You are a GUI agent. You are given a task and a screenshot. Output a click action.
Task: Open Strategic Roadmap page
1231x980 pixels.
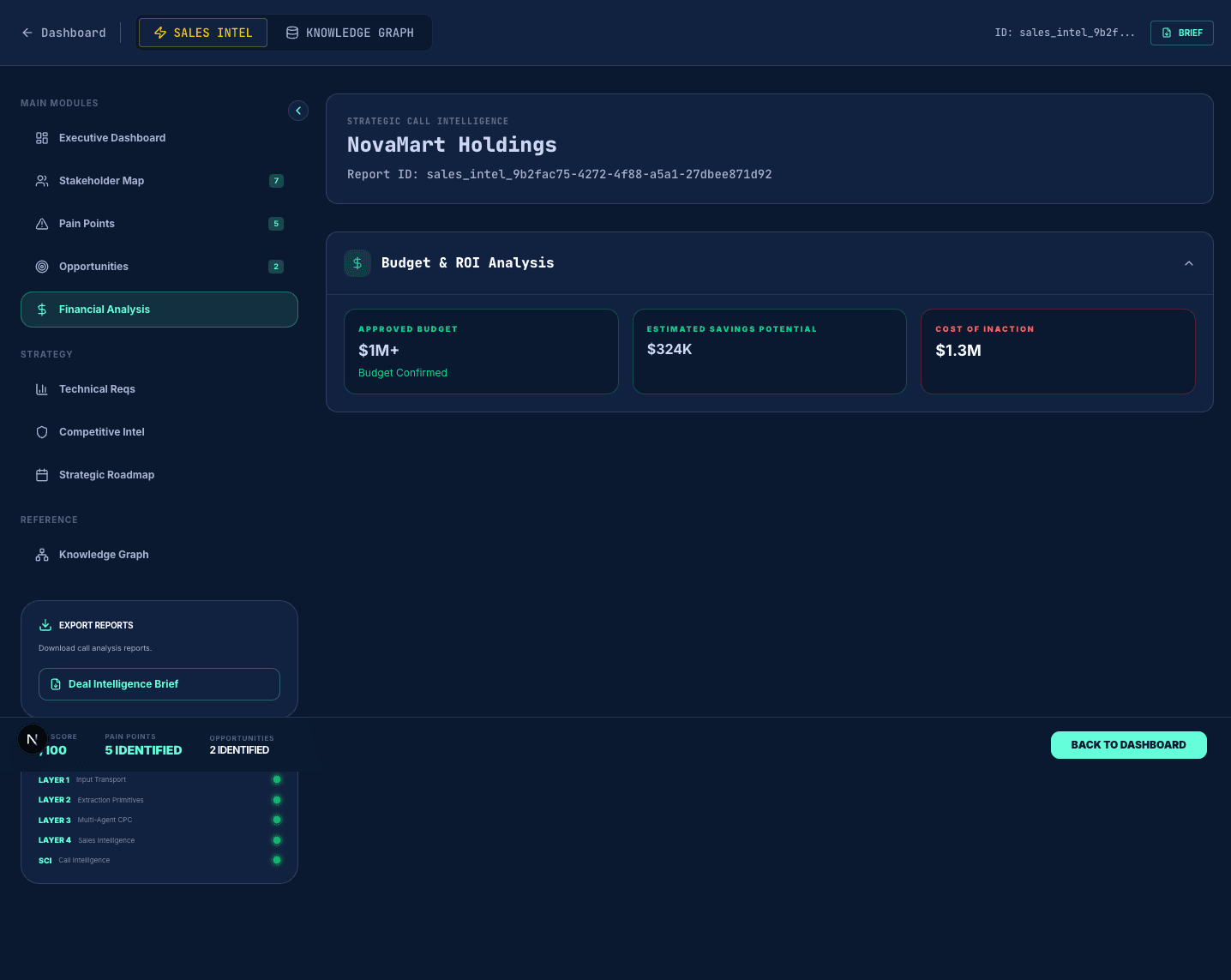159,475
